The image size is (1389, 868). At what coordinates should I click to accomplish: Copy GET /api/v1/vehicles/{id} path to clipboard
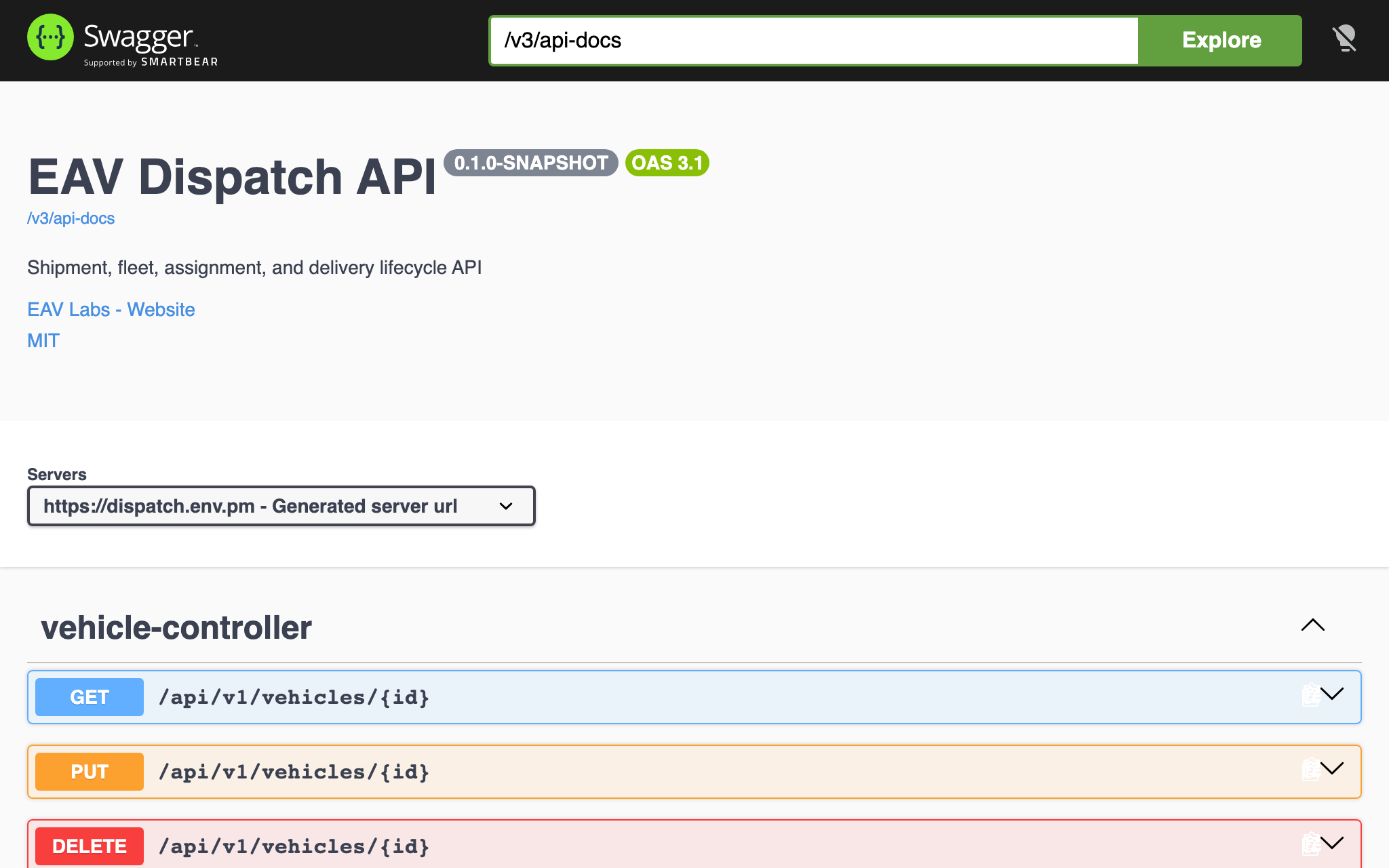click(x=1310, y=696)
